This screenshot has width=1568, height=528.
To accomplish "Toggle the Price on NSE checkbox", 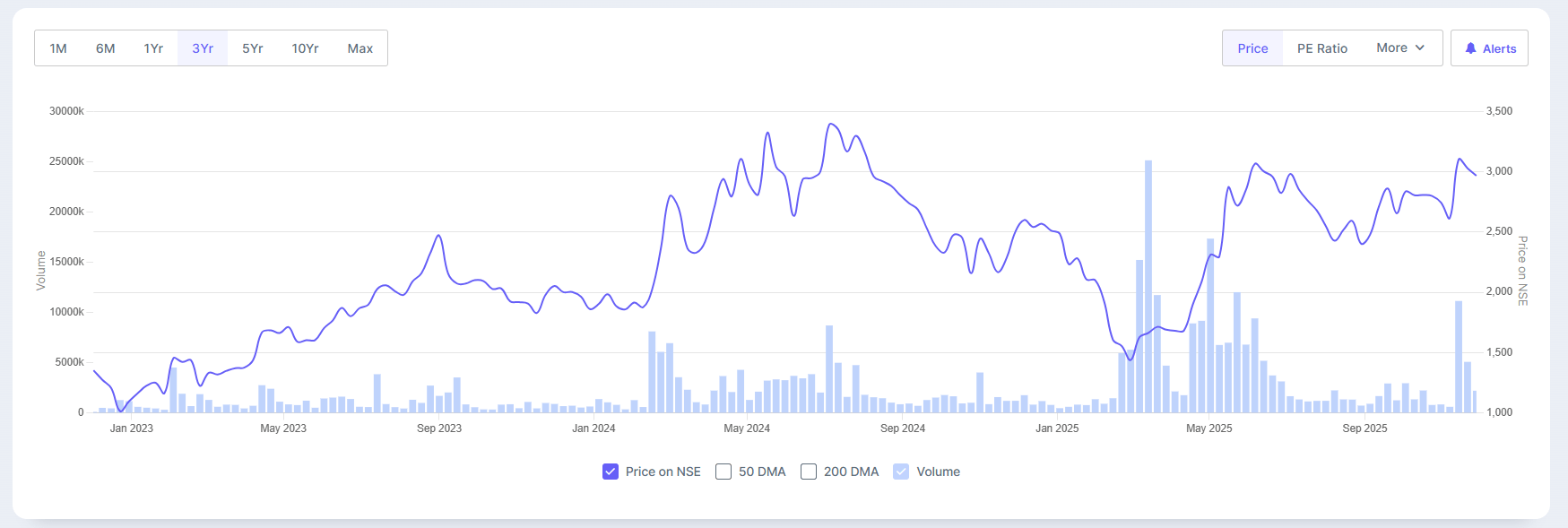I will point(611,472).
